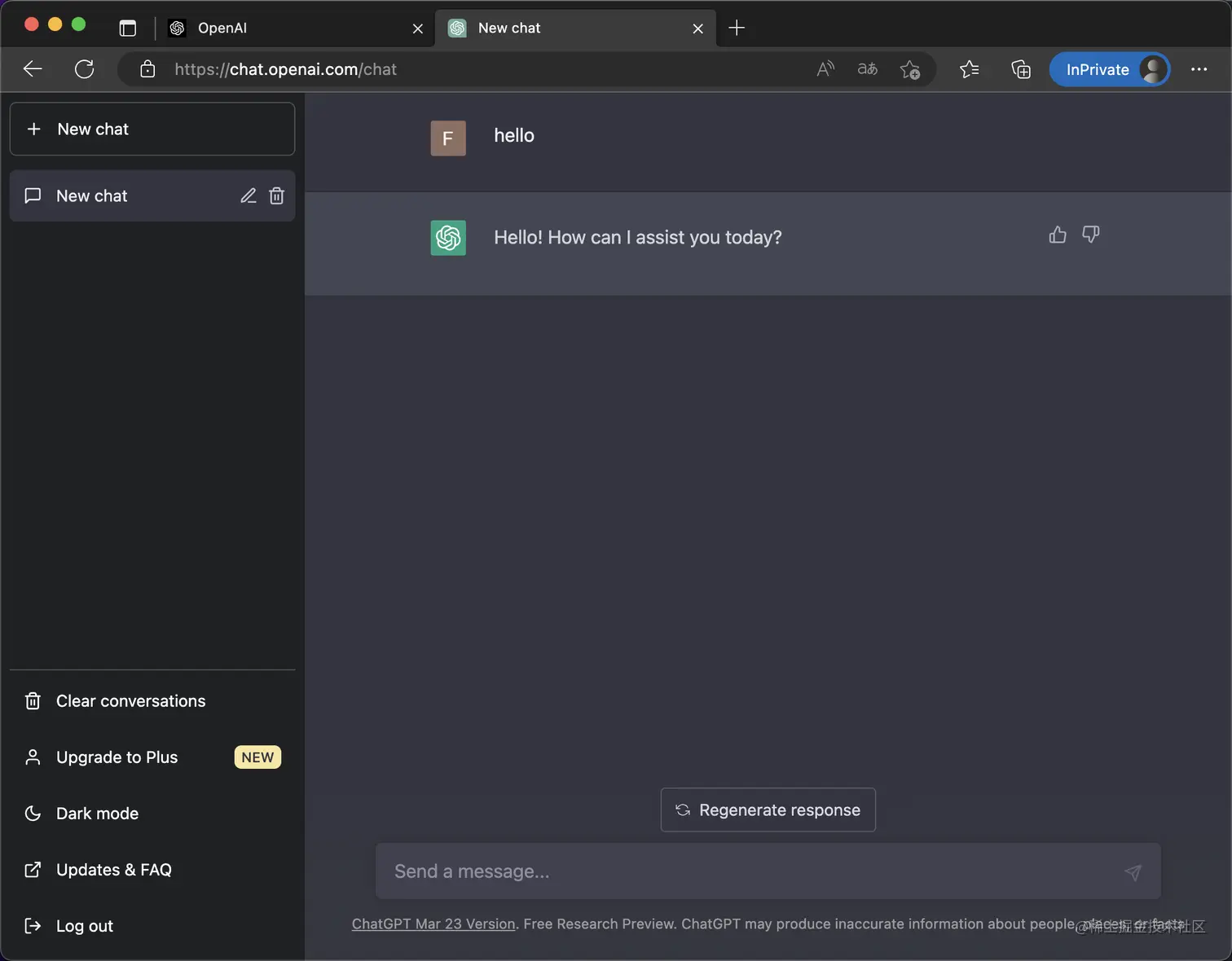Click the ChatGPT logo avatar
1232x961 pixels.
point(448,238)
